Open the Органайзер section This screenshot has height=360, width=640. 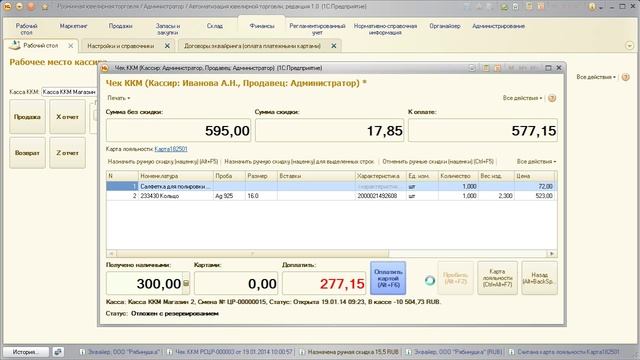[444, 26]
